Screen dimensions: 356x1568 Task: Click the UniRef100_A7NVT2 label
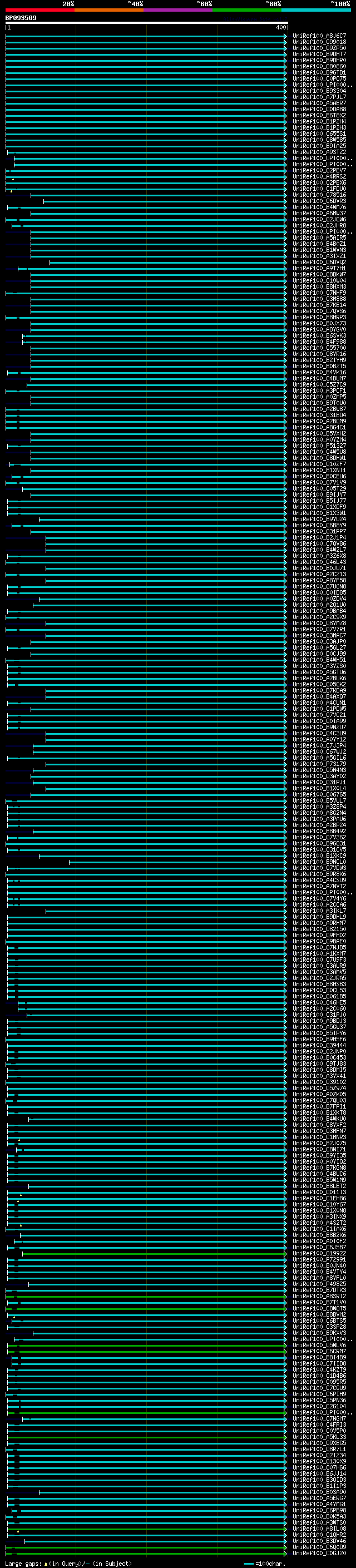[319, 886]
